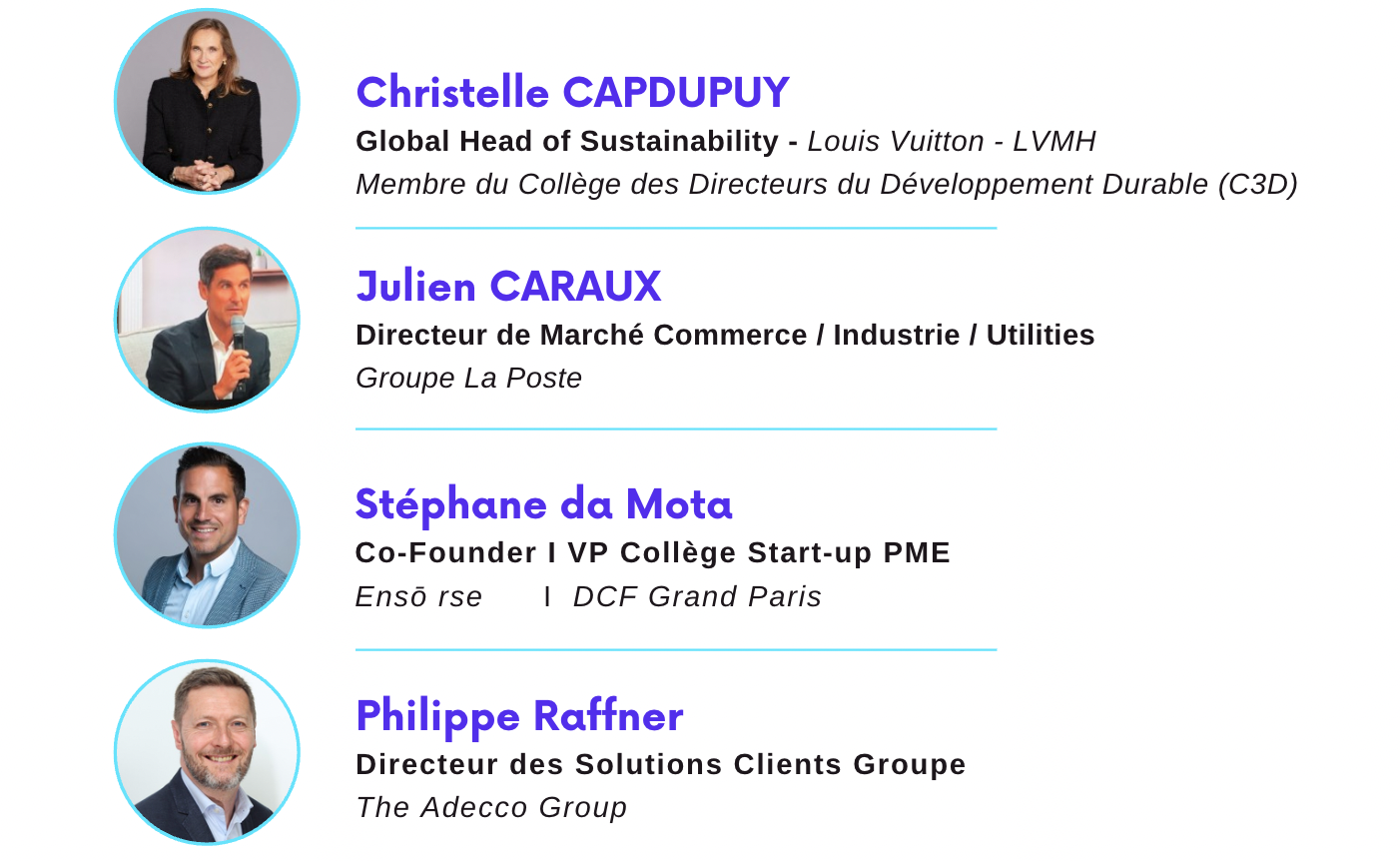The image size is (1400, 861).
Task: Click the Groupe La Poste company text
Action: coord(468,379)
